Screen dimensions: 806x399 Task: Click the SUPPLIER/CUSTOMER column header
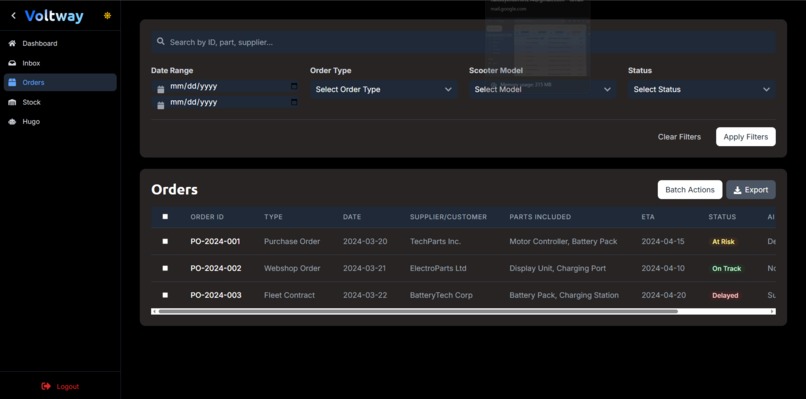[448, 217]
